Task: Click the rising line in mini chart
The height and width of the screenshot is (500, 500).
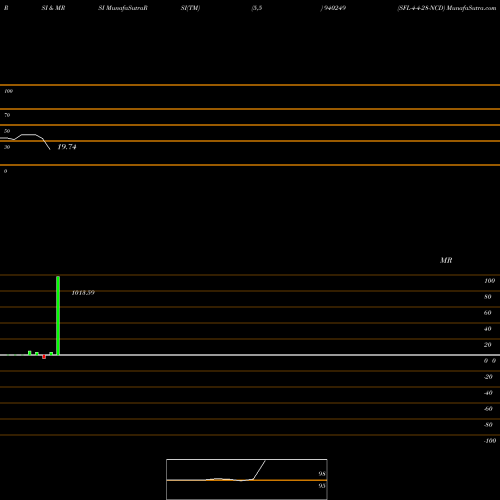Action: point(259,470)
